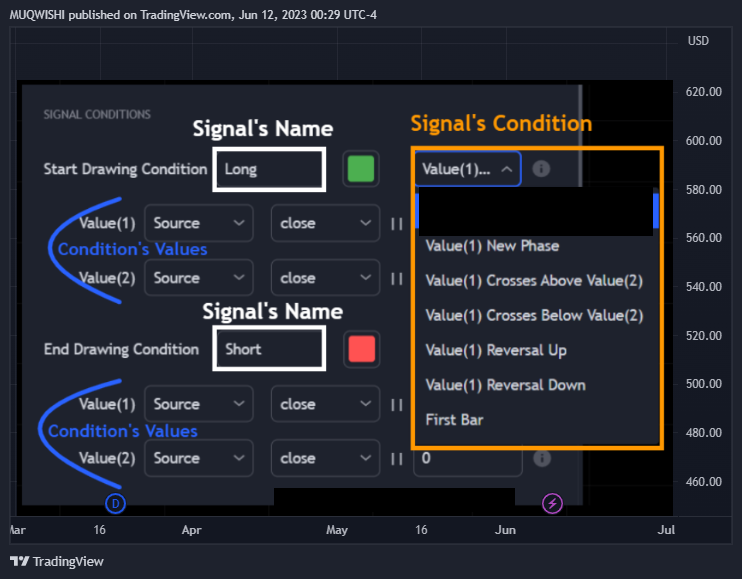Image resolution: width=742 pixels, height=579 pixels.
Task: Click the Start Drawing Condition label
Action: (x=125, y=169)
